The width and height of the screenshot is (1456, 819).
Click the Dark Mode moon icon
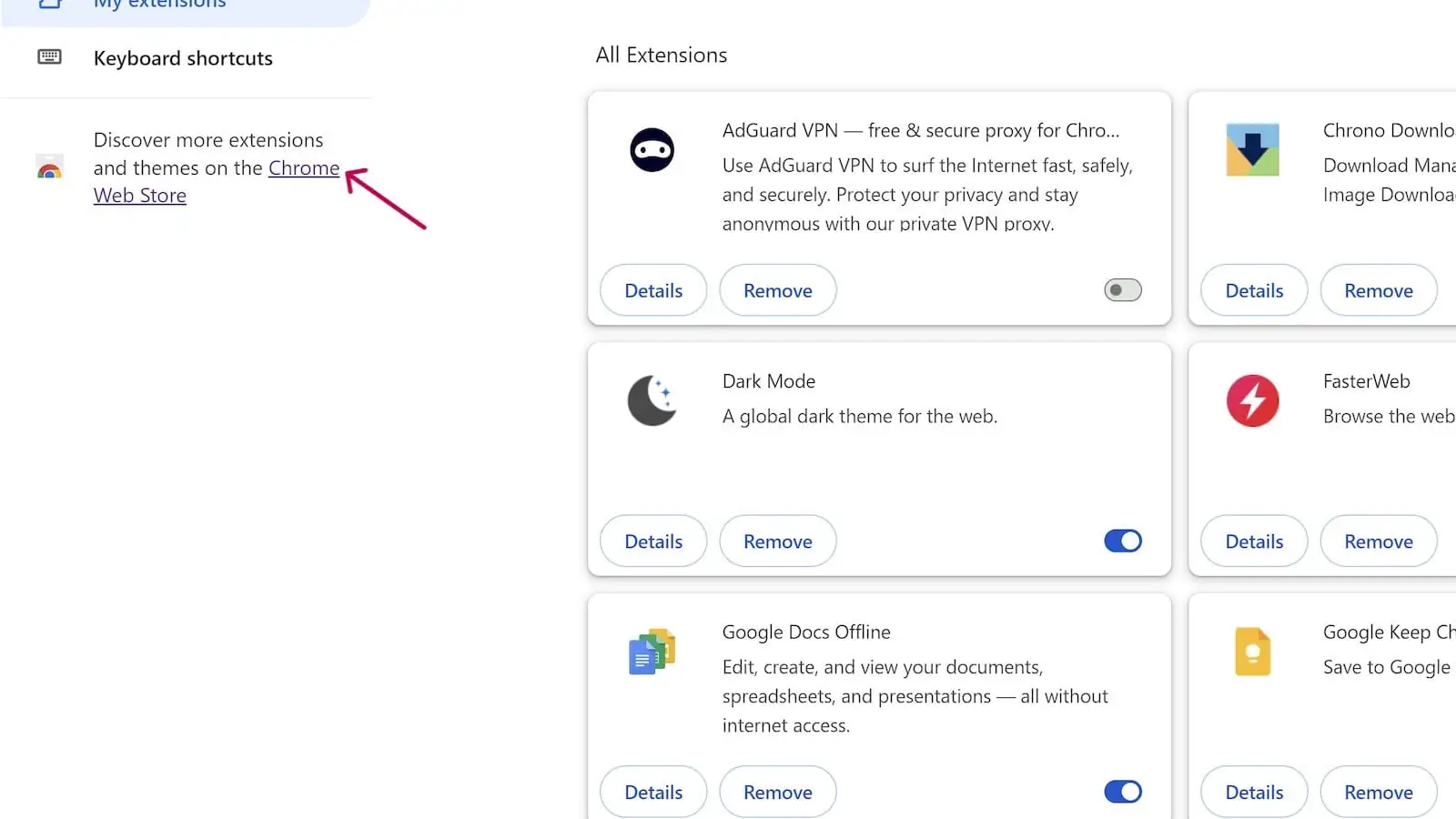coord(652,400)
